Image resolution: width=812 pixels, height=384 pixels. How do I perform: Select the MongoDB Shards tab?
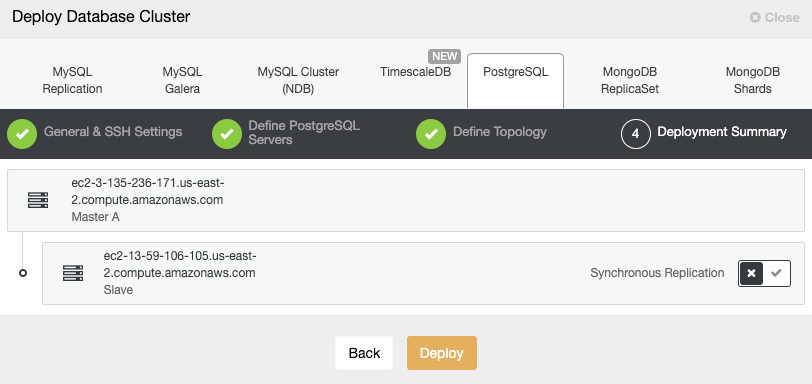click(752, 80)
